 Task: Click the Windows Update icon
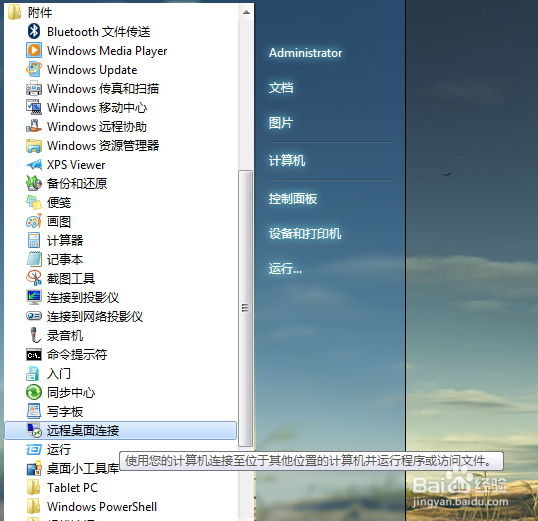click(x=34, y=69)
